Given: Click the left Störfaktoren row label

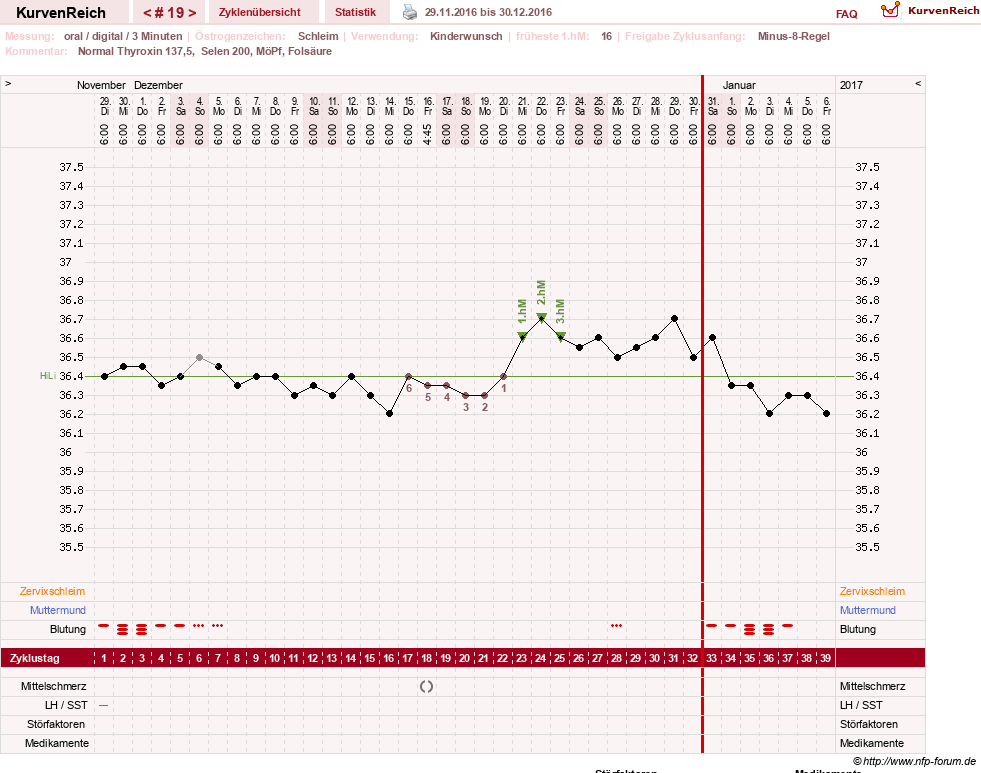Looking at the screenshot, I should pos(56,724).
